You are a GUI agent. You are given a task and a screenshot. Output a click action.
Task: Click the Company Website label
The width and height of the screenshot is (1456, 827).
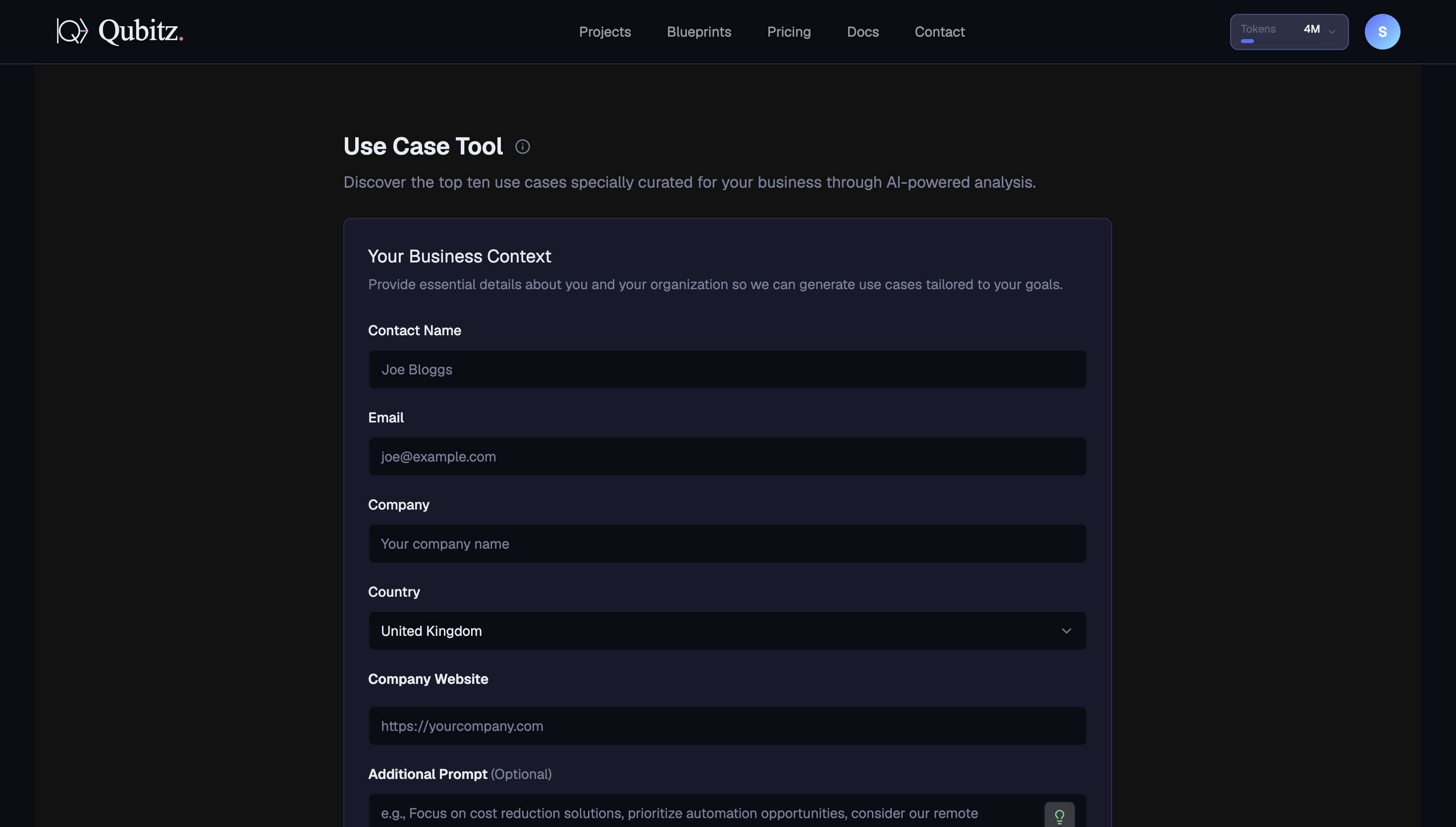[428, 679]
